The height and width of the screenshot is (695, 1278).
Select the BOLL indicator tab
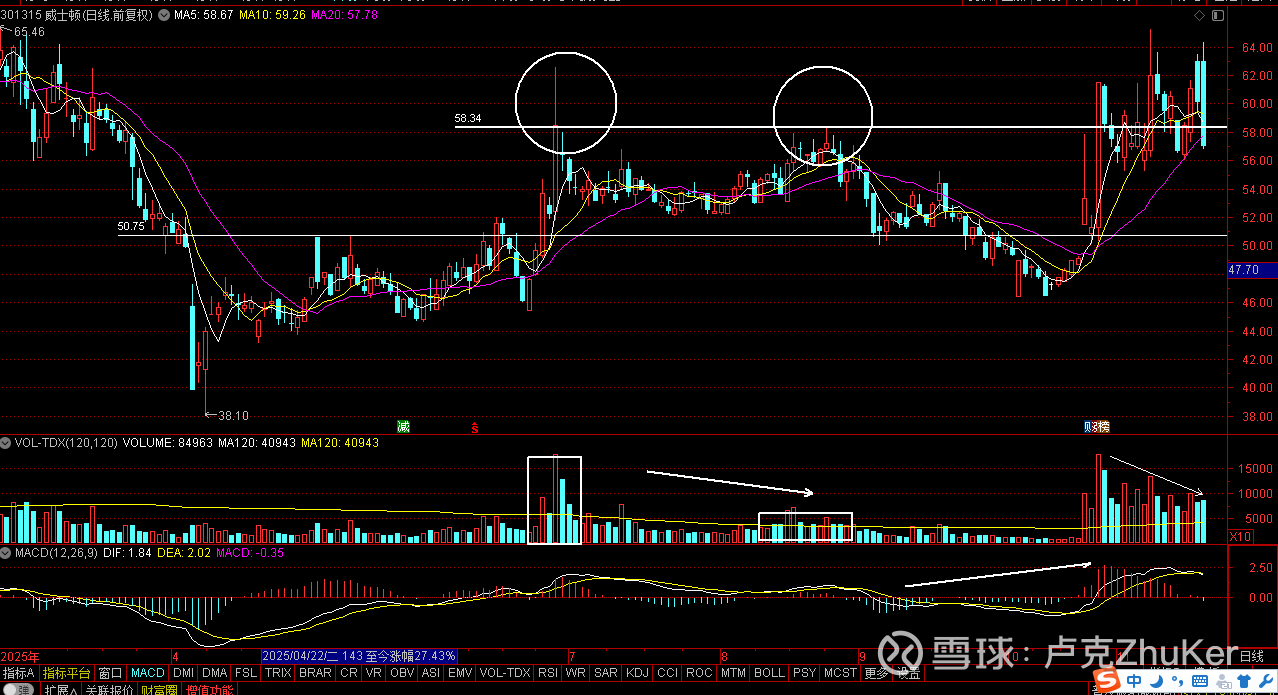coord(769,673)
